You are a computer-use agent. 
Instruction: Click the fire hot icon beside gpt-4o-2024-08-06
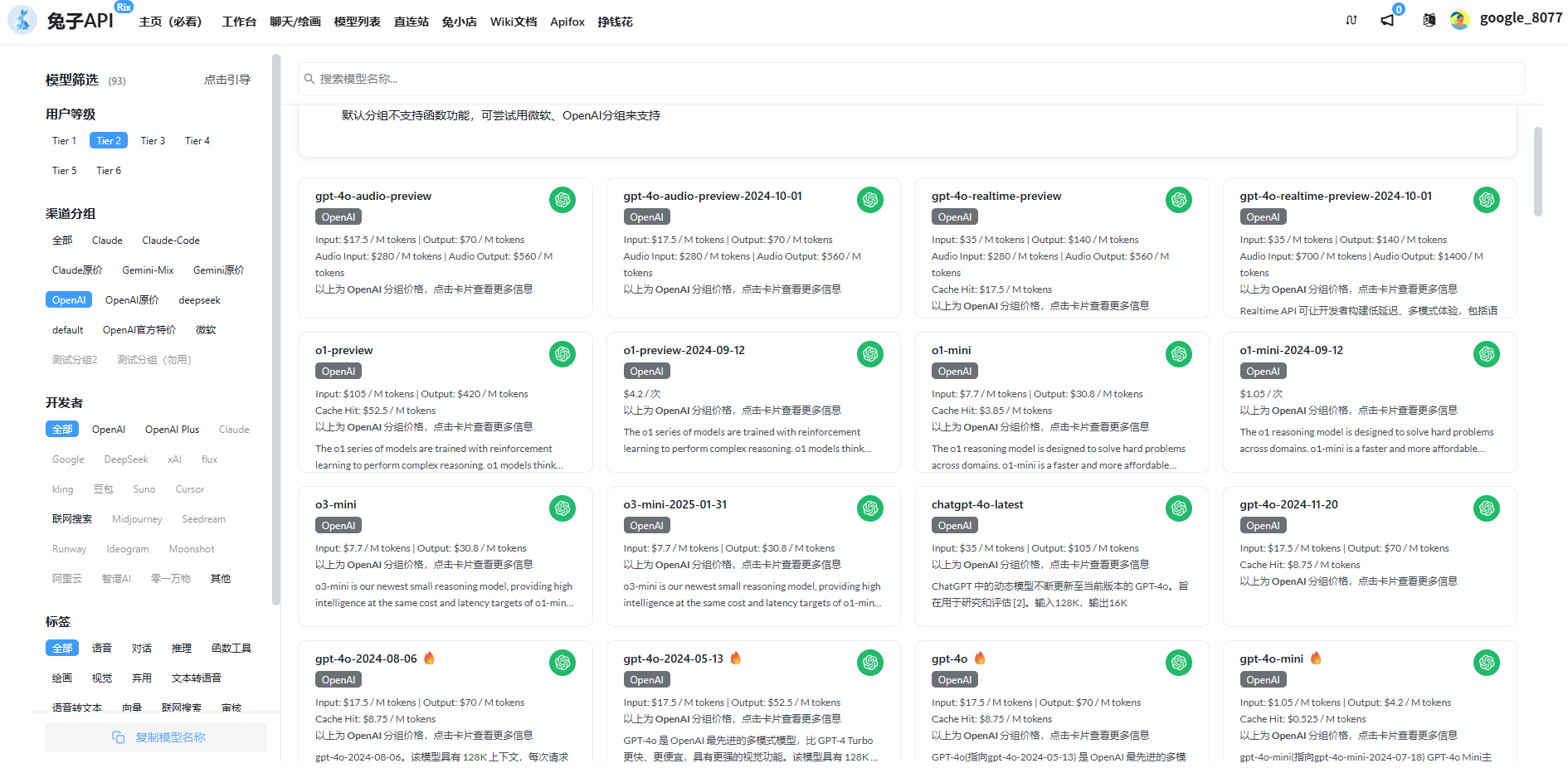(x=429, y=659)
